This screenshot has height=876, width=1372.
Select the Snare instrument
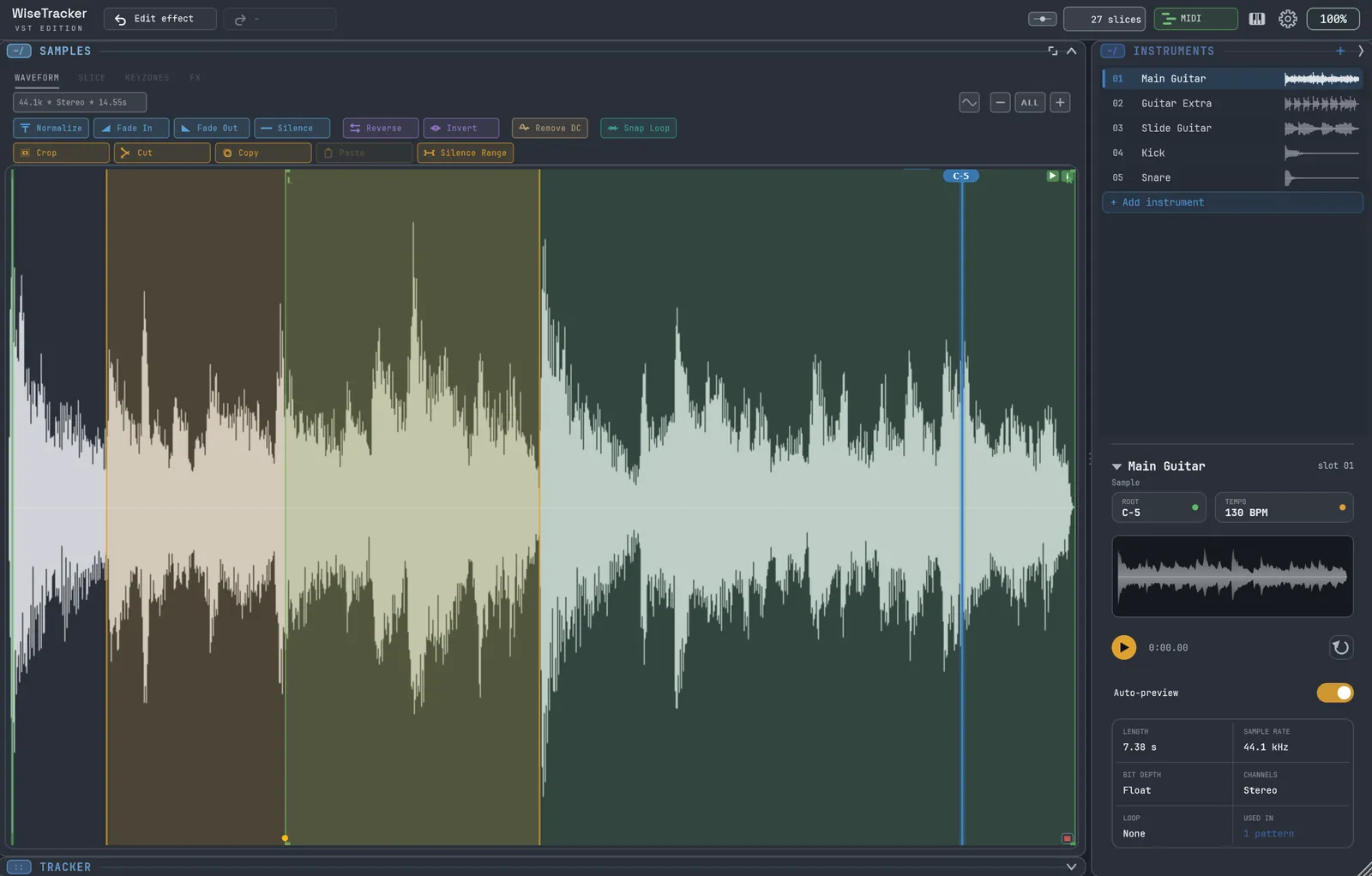tap(1232, 177)
